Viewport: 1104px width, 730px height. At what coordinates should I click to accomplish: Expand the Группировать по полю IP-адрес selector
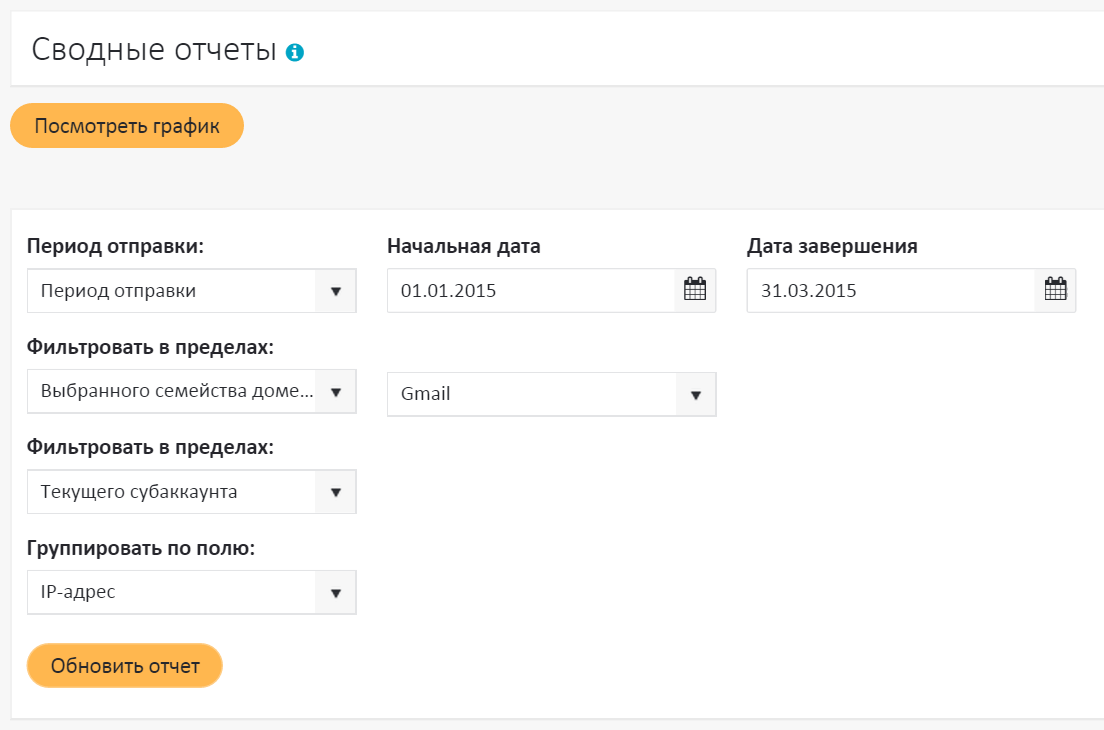click(170, 592)
